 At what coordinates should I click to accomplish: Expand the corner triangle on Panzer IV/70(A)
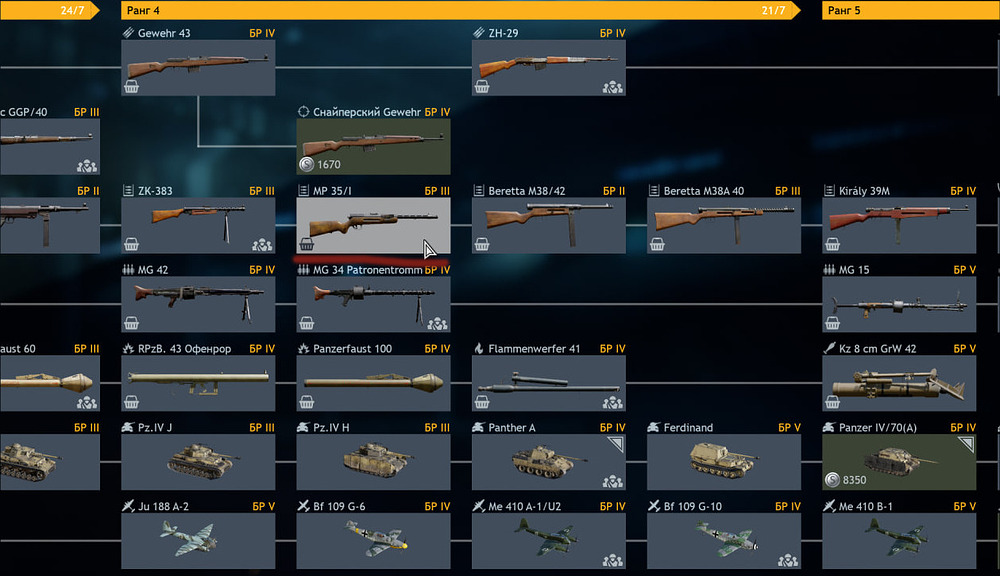[966, 444]
